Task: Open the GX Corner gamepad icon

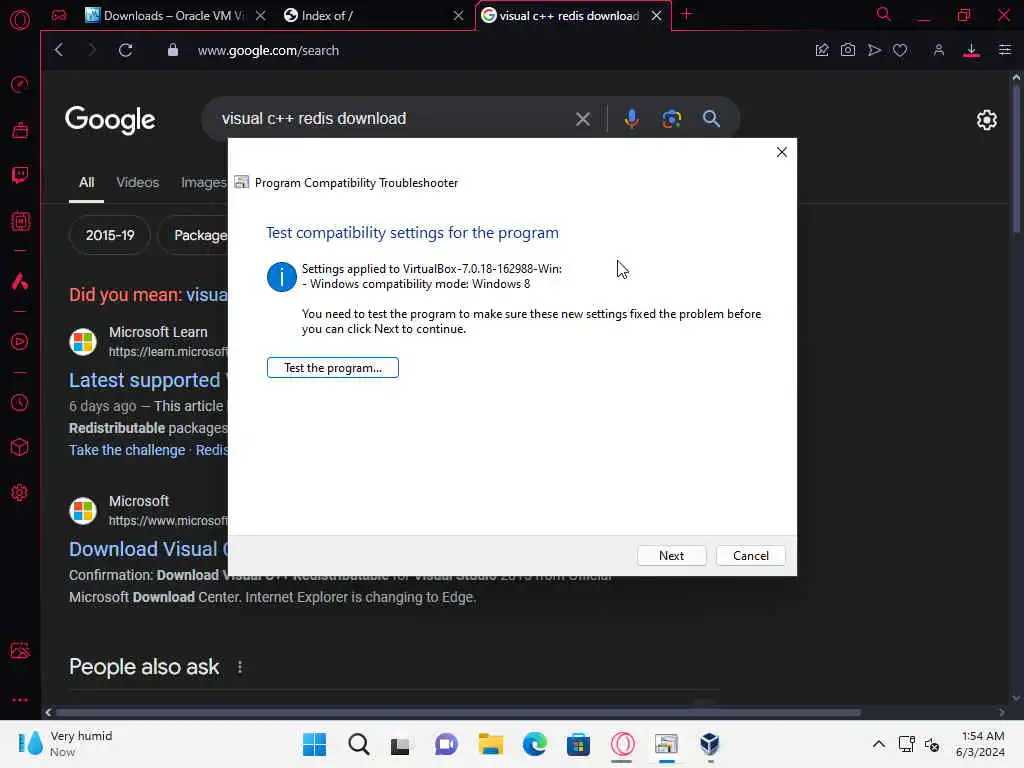Action: point(59,15)
